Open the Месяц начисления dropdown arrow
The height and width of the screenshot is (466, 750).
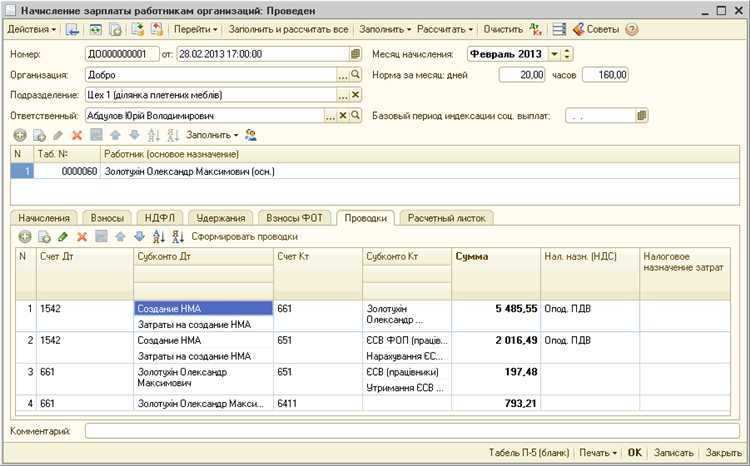555,54
